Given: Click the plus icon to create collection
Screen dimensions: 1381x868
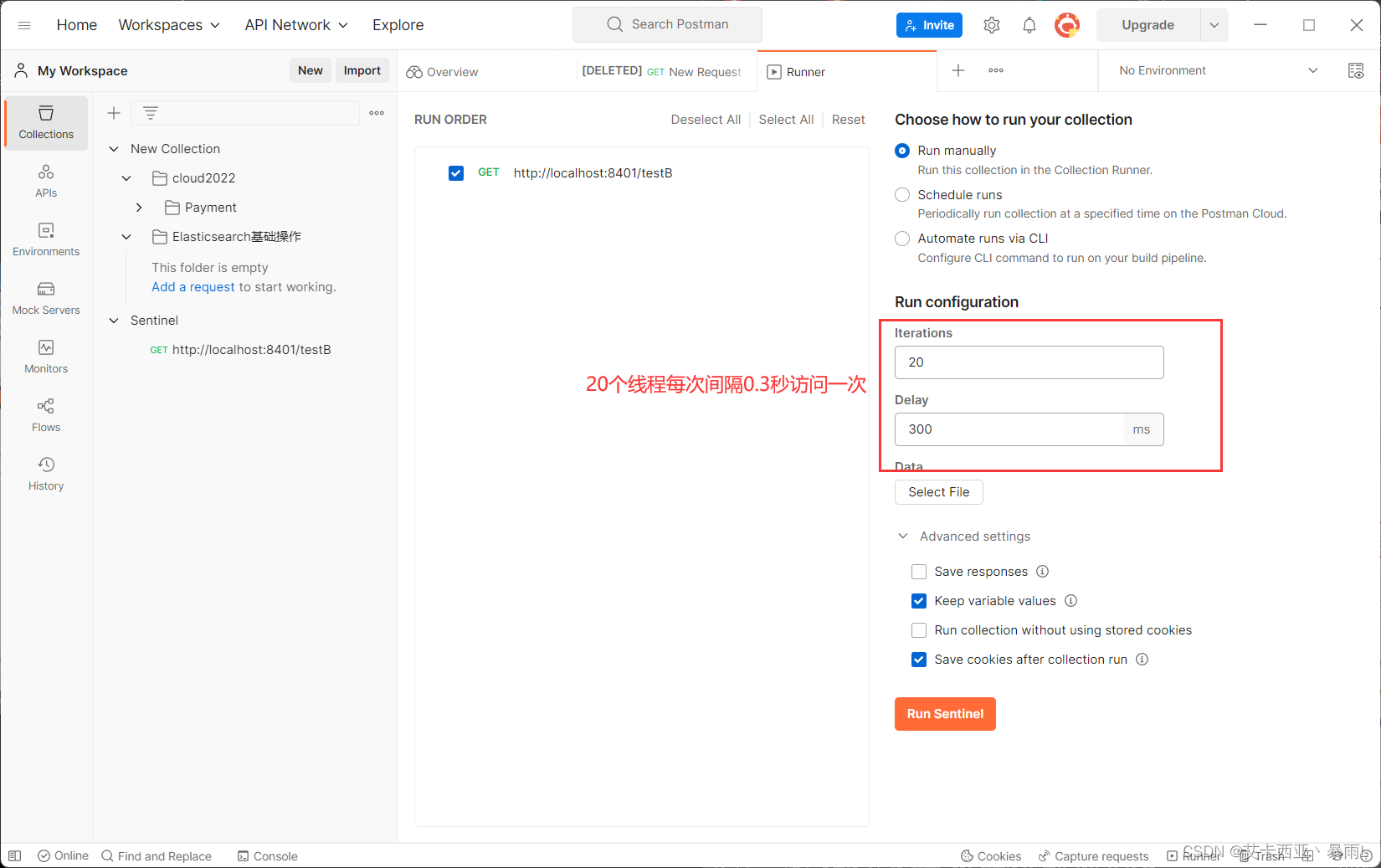Looking at the screenshot, I should pyautogui.click(x=114, y=113).
